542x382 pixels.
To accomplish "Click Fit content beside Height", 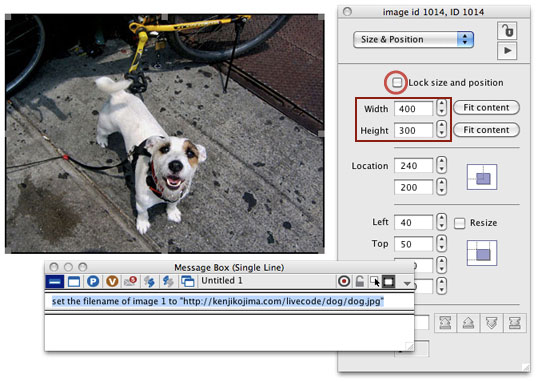I will [486, 130].
